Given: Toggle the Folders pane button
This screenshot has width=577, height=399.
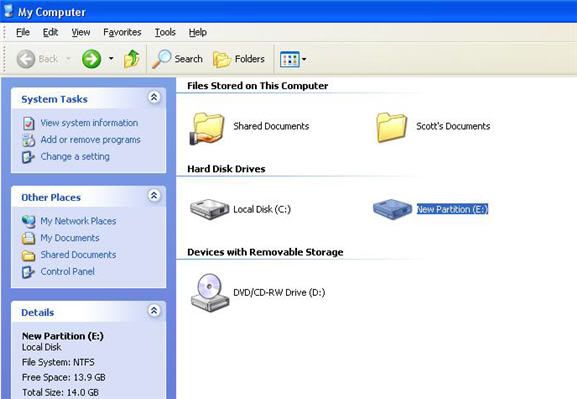Looking at the screenshot, I should [x=239, y=59].
